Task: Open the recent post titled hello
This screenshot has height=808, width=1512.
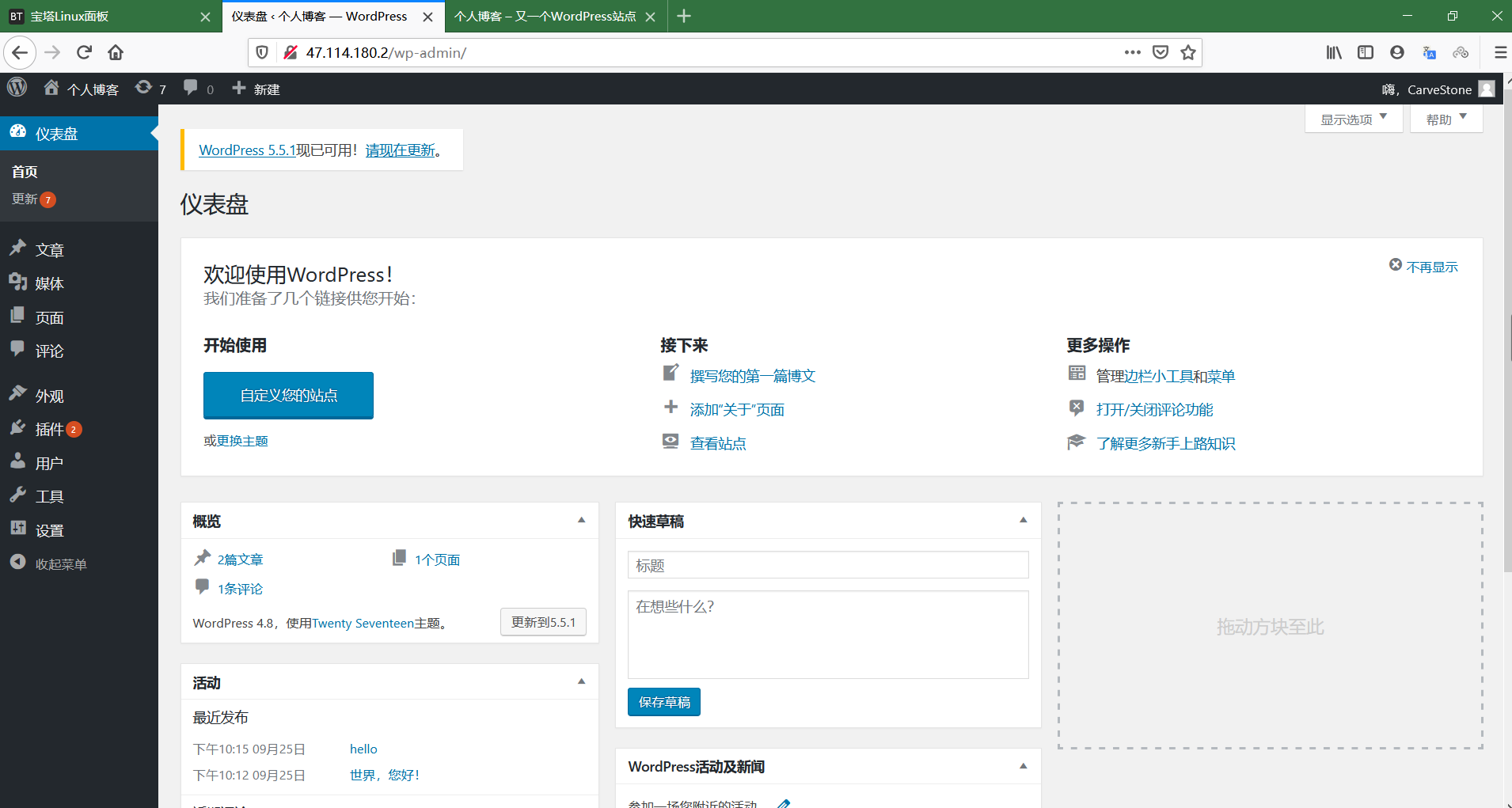Action: tap(363, 749)
